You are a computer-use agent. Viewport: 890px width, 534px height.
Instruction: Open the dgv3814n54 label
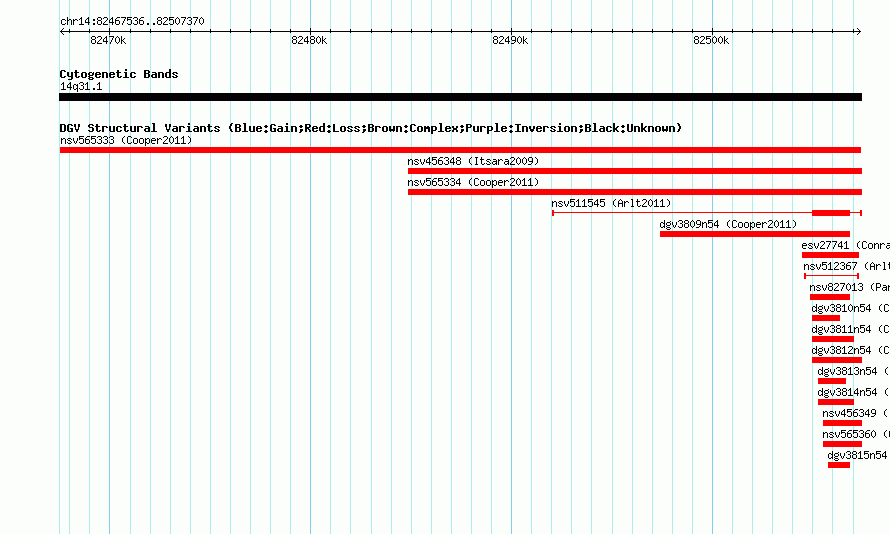click(853, 392)
